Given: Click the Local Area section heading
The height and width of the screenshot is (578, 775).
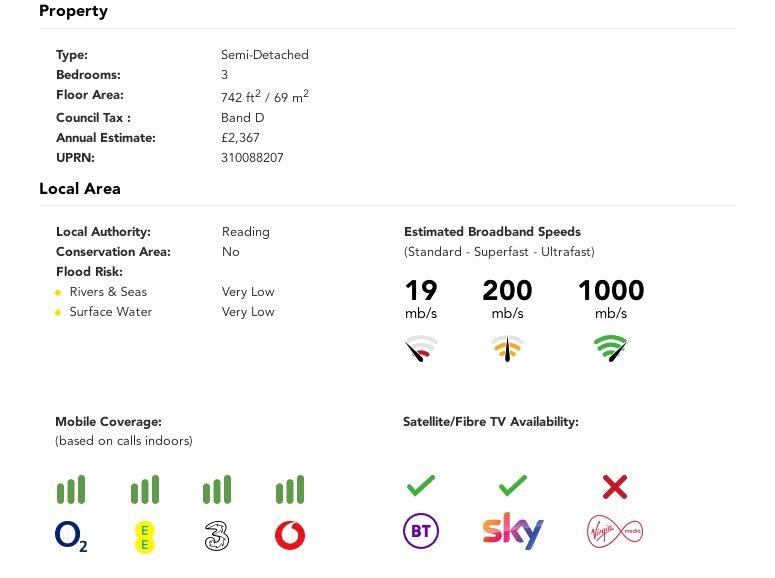Looking at the screenshot, I should (x=80, y=188).
